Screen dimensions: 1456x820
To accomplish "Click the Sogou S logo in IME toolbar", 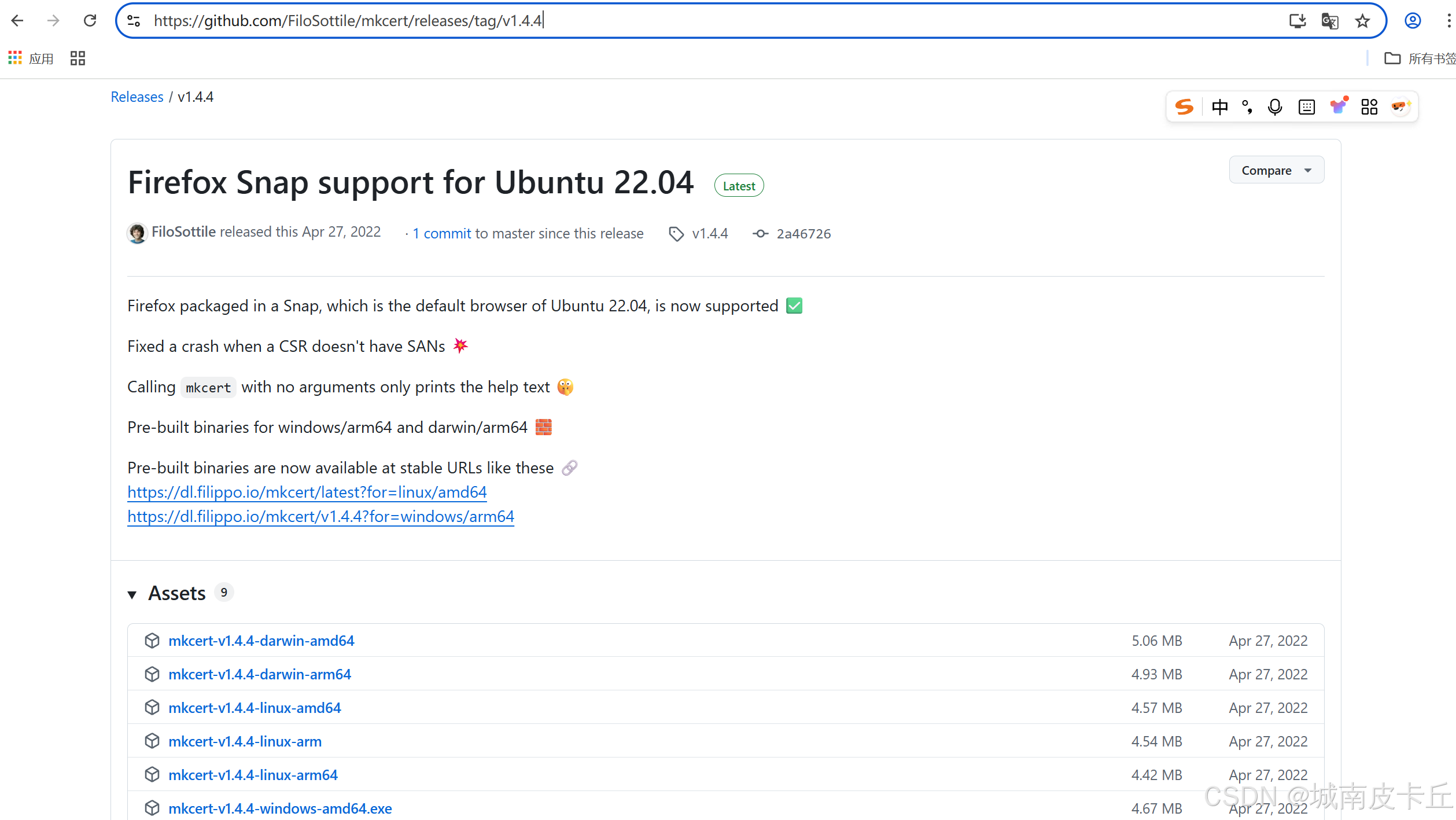I will [x=1184, y=106].
